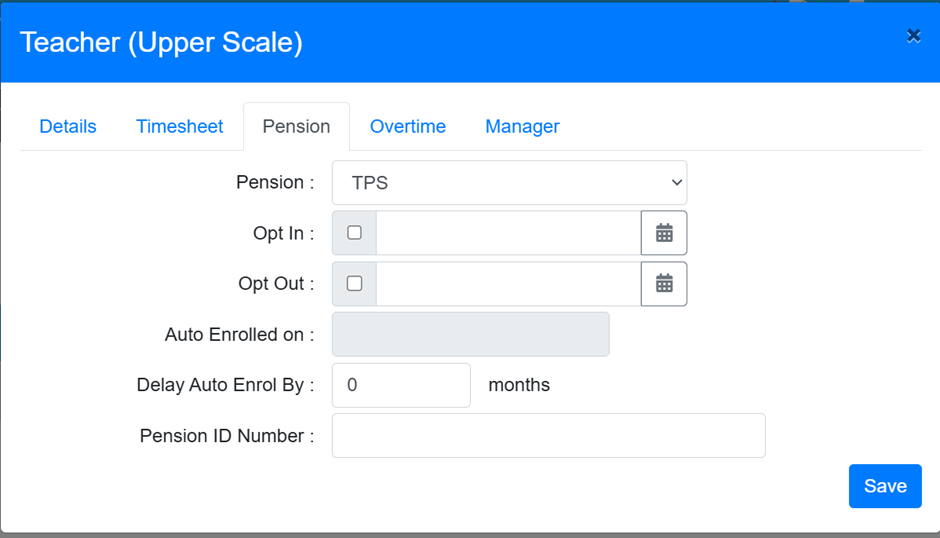Open the Opt Out calendar date picker
Viewport: 940px width, 538px height.
(x=664, y=284)
